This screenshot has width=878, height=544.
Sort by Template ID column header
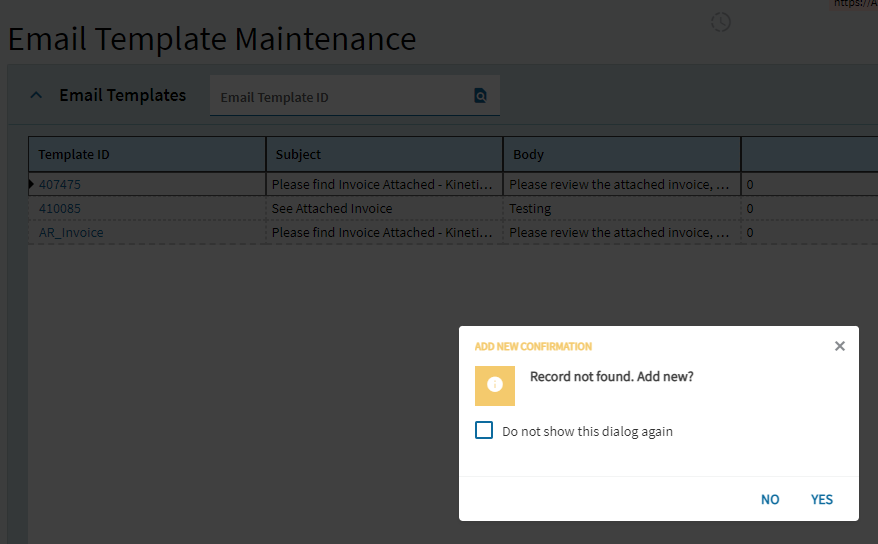[147, 155]
